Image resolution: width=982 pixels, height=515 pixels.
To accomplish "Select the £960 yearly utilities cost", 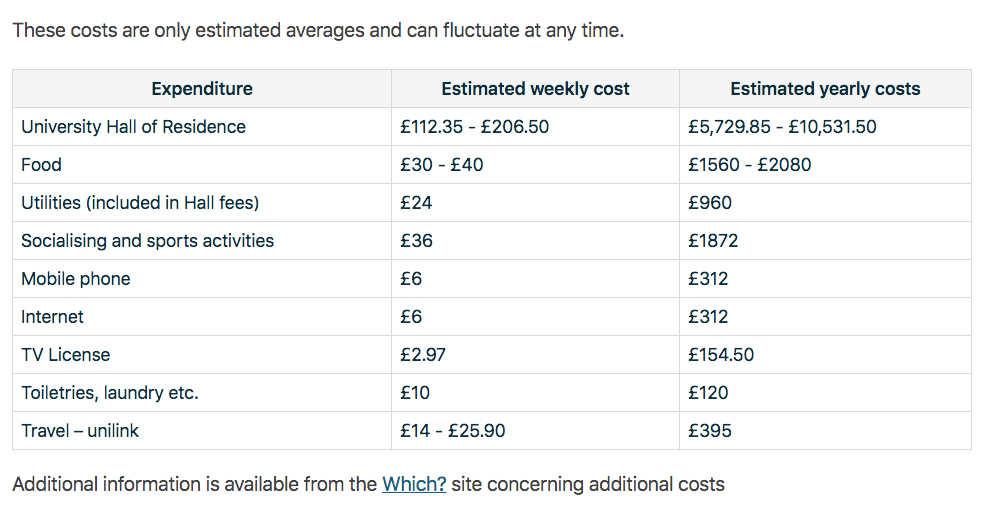I will (710, 203).
